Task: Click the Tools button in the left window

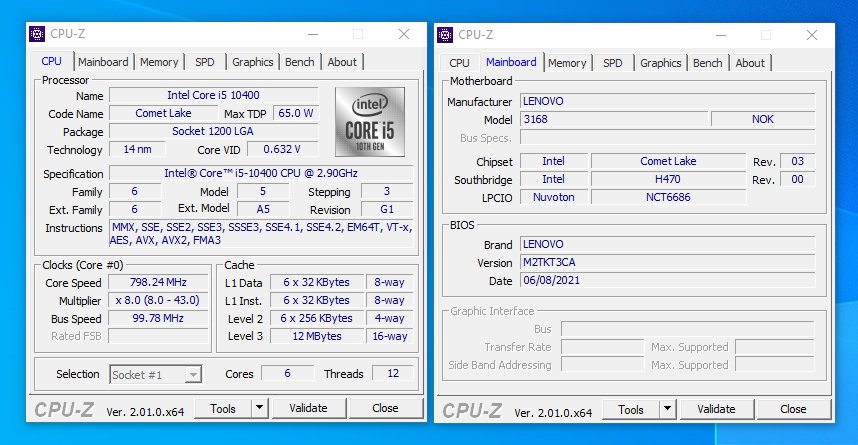Action: 223,408
